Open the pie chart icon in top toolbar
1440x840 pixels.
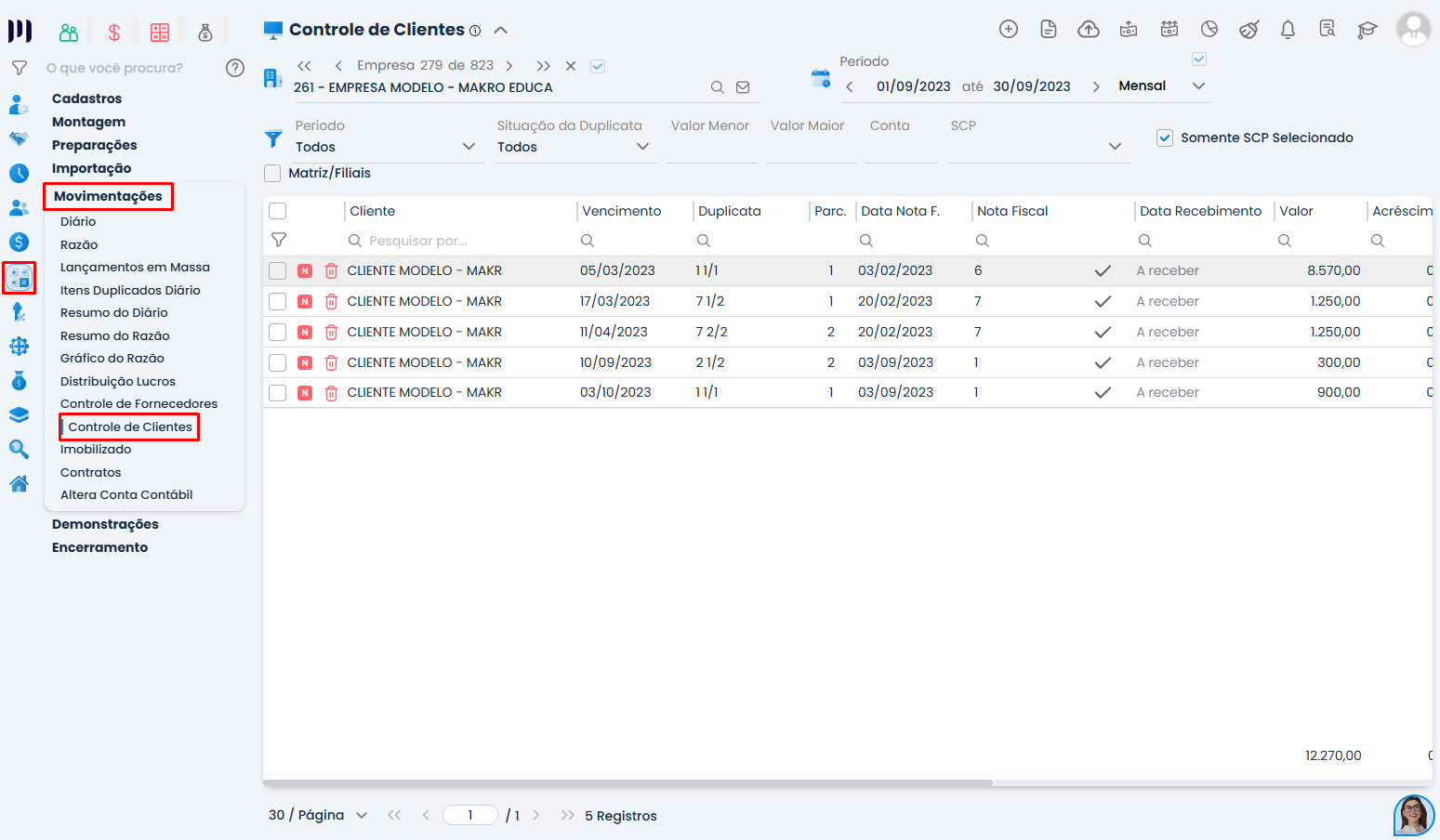point(1209,30)
